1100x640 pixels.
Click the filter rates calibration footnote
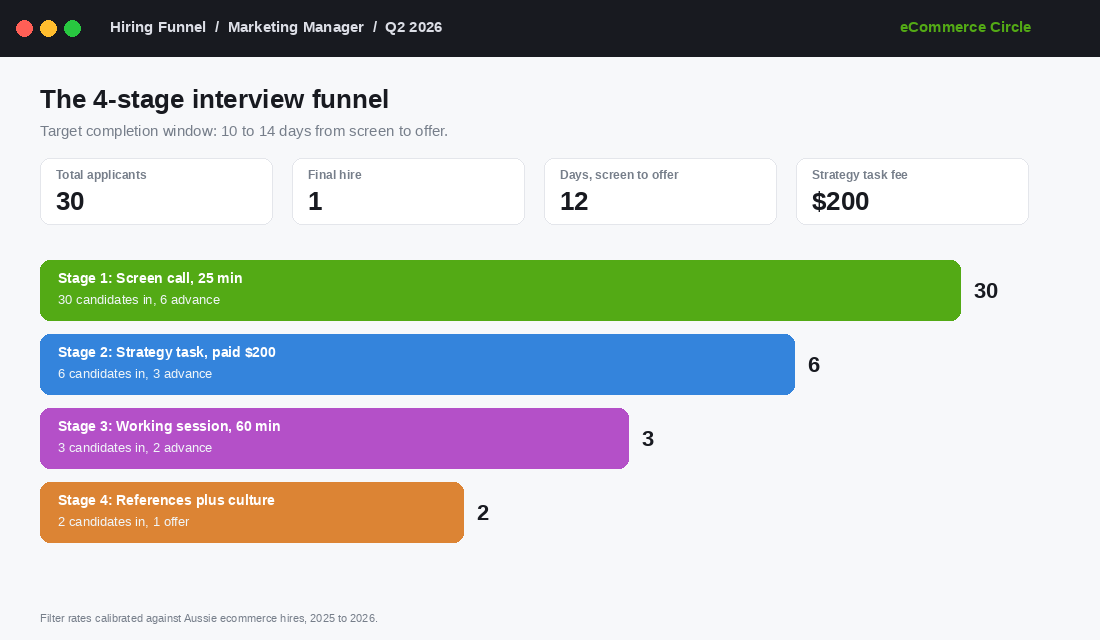[x=209, y=618]
